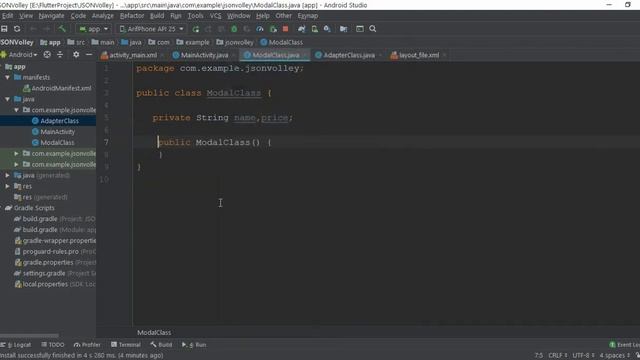Close the ModalClass.java tab
The height and width of the screenshot is (360, 640).
point(304,55)
